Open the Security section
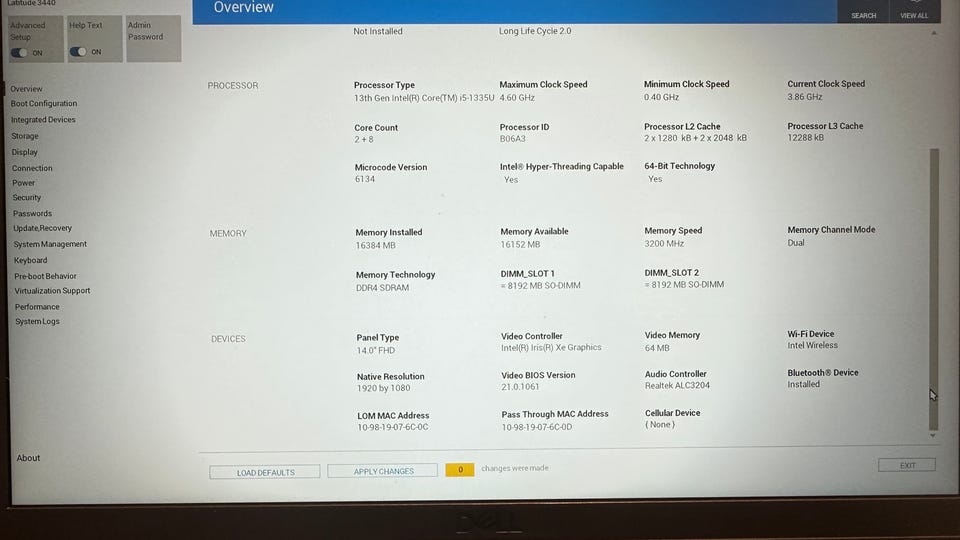Image resolution: width=960 pixels, height=540 pixels. [27, 198]
